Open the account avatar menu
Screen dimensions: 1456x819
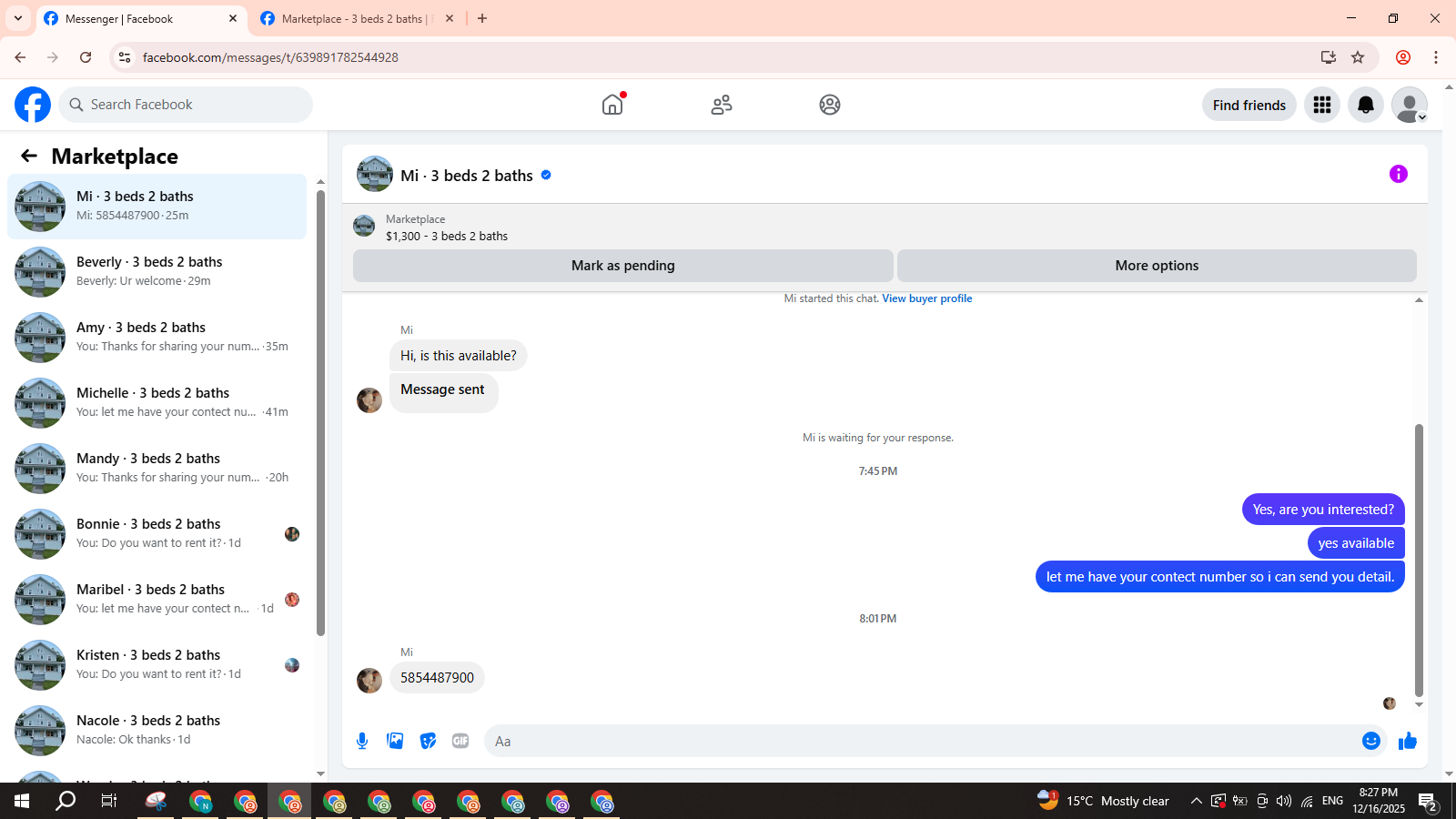click(x=1410, y=105)
